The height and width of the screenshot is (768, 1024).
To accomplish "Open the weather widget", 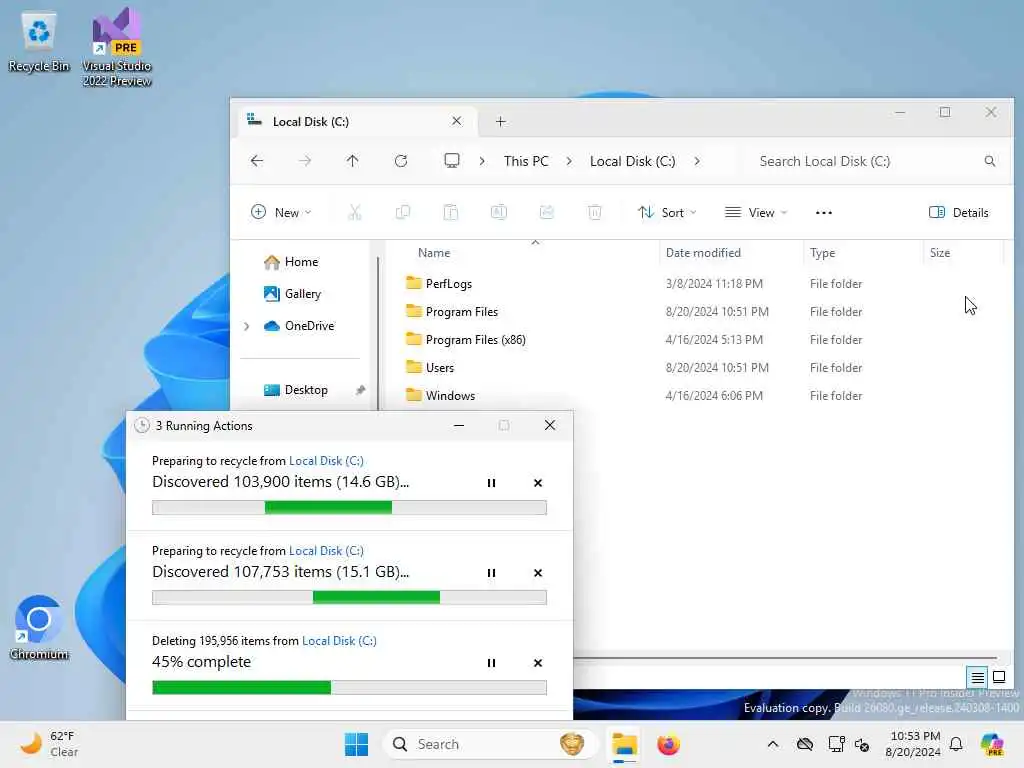I will coord(49,744).
